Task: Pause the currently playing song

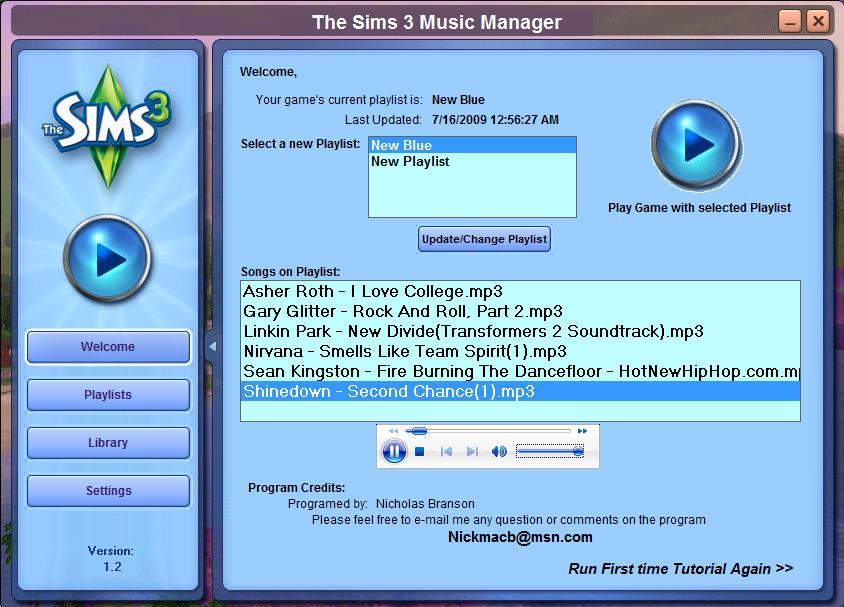Action: [x=394, y=451]
